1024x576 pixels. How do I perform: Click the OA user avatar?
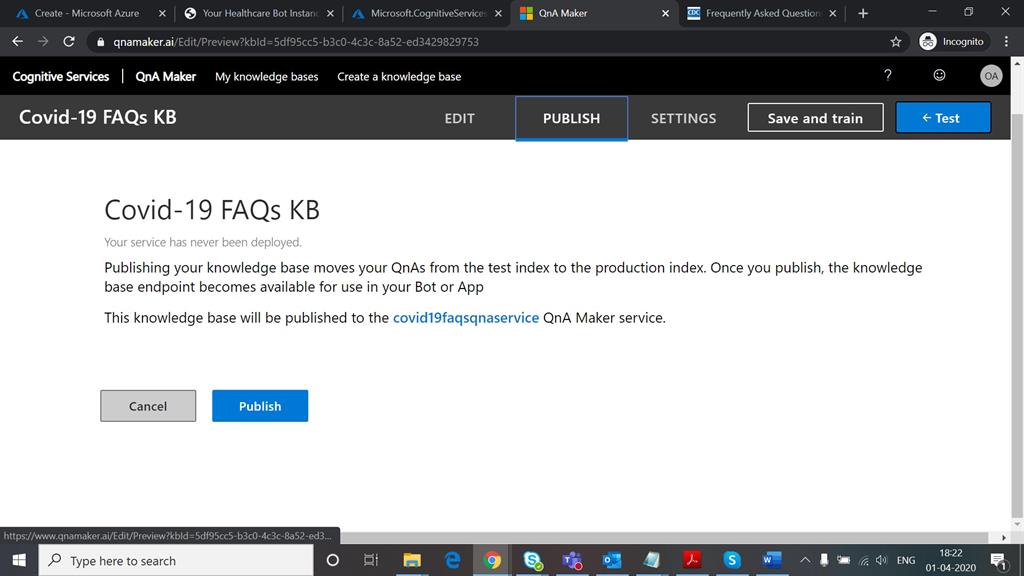point(991,75)
